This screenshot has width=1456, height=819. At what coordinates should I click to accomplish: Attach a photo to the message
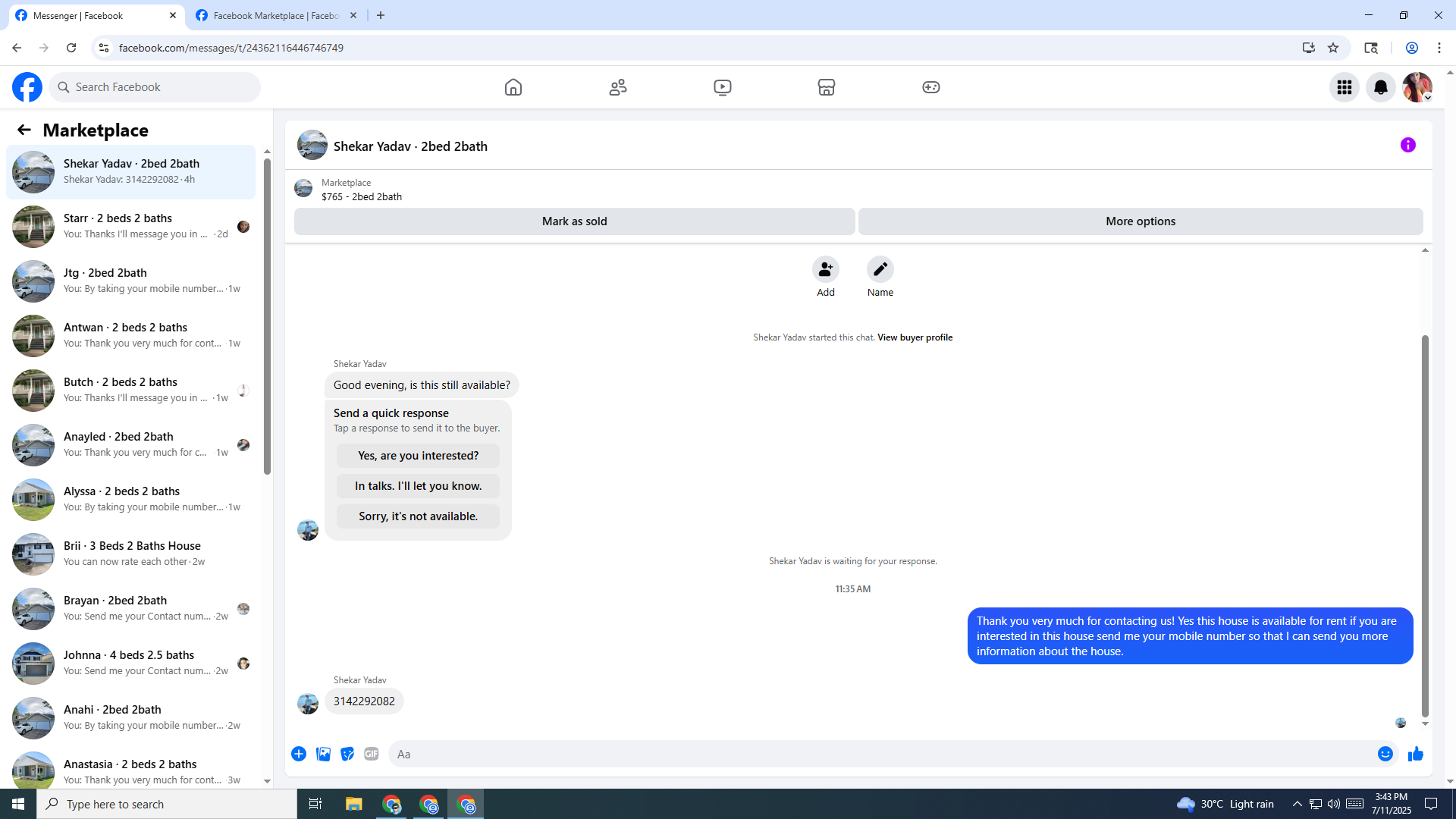point(323,754)
